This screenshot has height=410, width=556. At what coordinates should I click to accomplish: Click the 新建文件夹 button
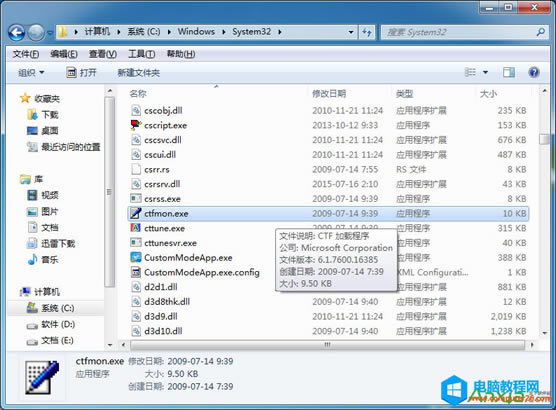pos(139,73)
